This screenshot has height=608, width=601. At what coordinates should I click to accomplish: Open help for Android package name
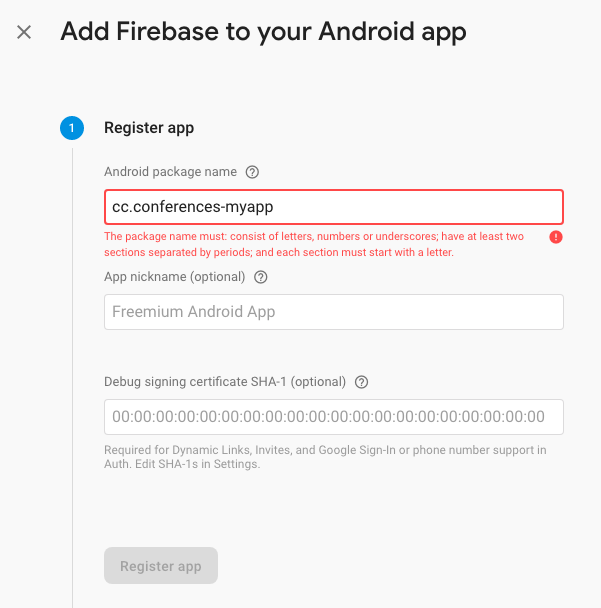252,172
